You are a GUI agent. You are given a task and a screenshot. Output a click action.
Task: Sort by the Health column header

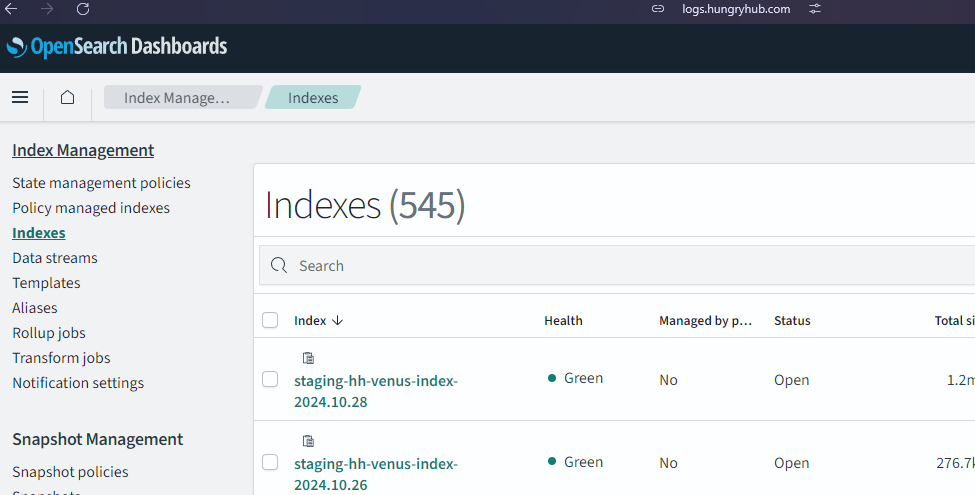tap(563, 321)
